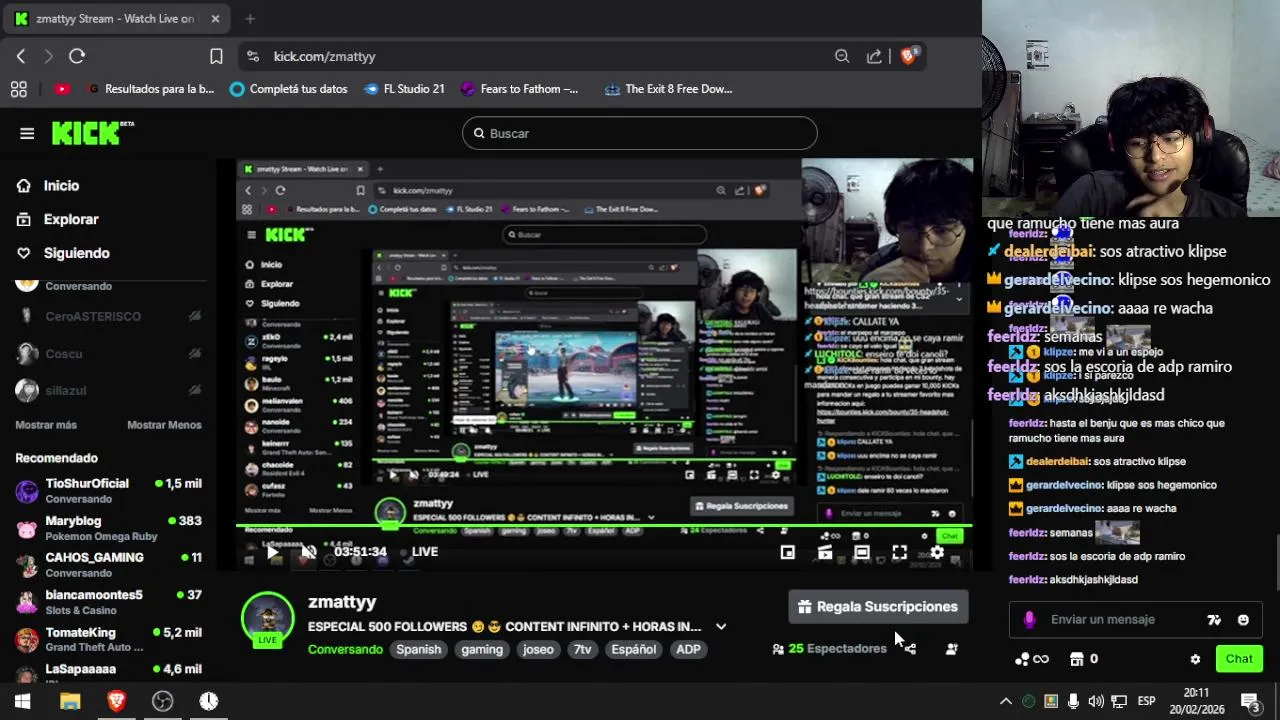Click the green Chat send button
The height and width of the screenshot is (720, 1280).
point(1239,659)
